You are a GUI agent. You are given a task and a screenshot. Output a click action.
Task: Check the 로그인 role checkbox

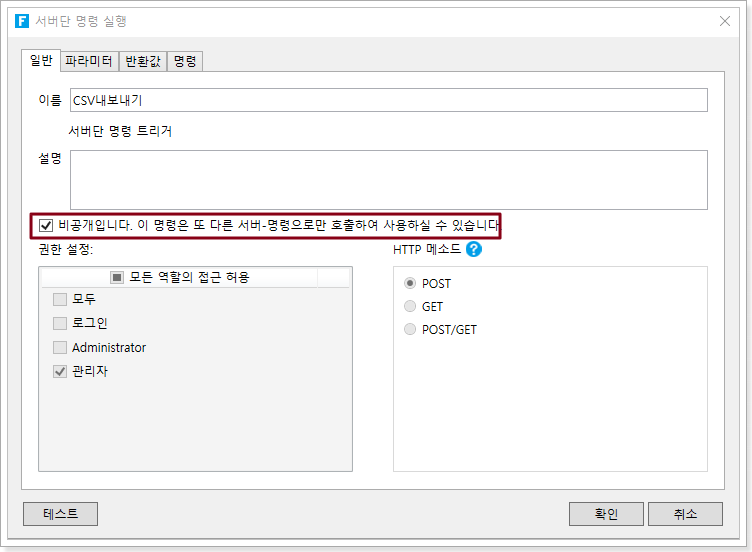[60, 323]
